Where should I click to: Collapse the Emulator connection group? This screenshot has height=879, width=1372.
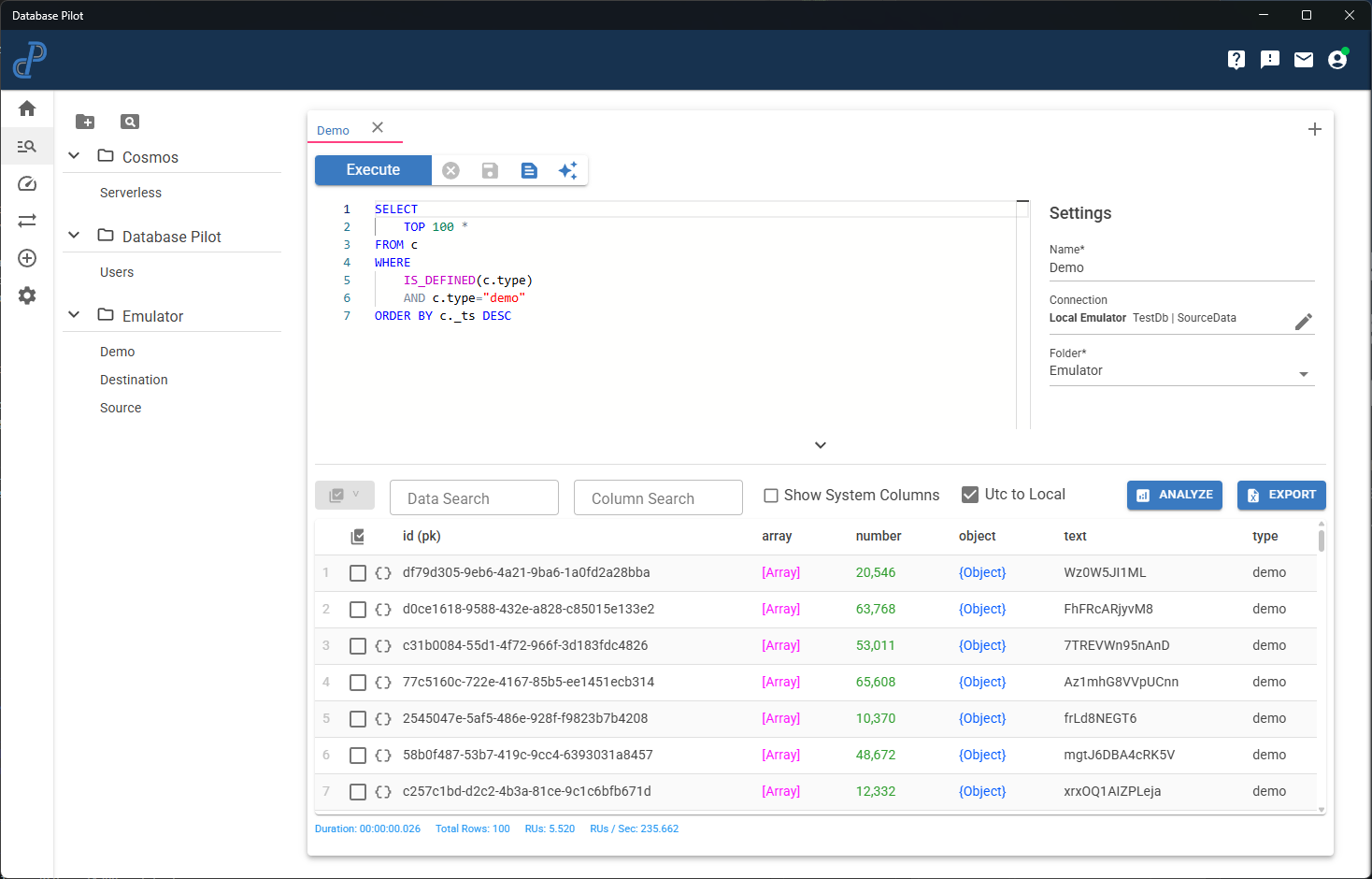point(73,315)
